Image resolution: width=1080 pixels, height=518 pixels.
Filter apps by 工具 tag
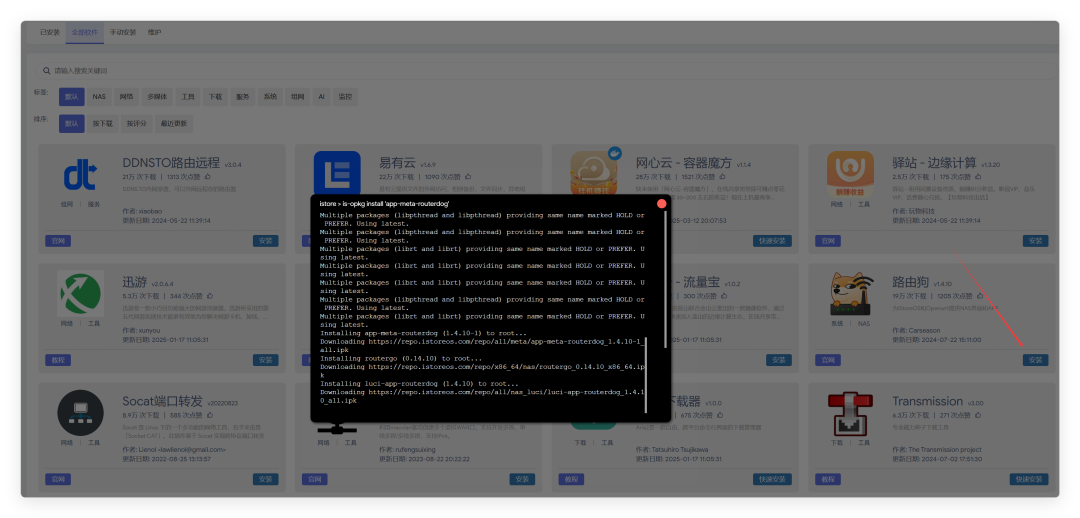click(188, 97)
